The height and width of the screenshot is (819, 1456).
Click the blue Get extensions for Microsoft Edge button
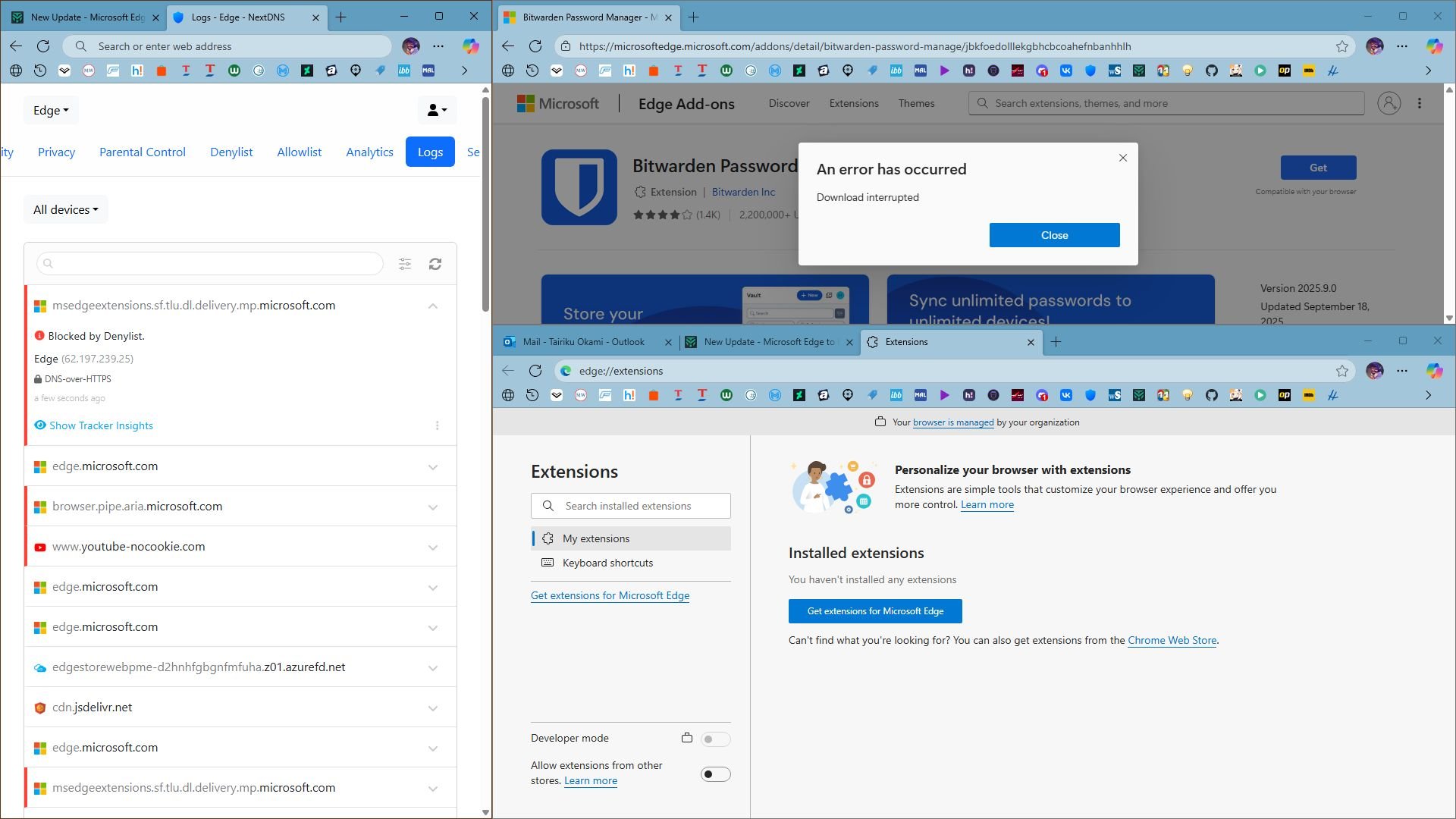click(875, 611)
